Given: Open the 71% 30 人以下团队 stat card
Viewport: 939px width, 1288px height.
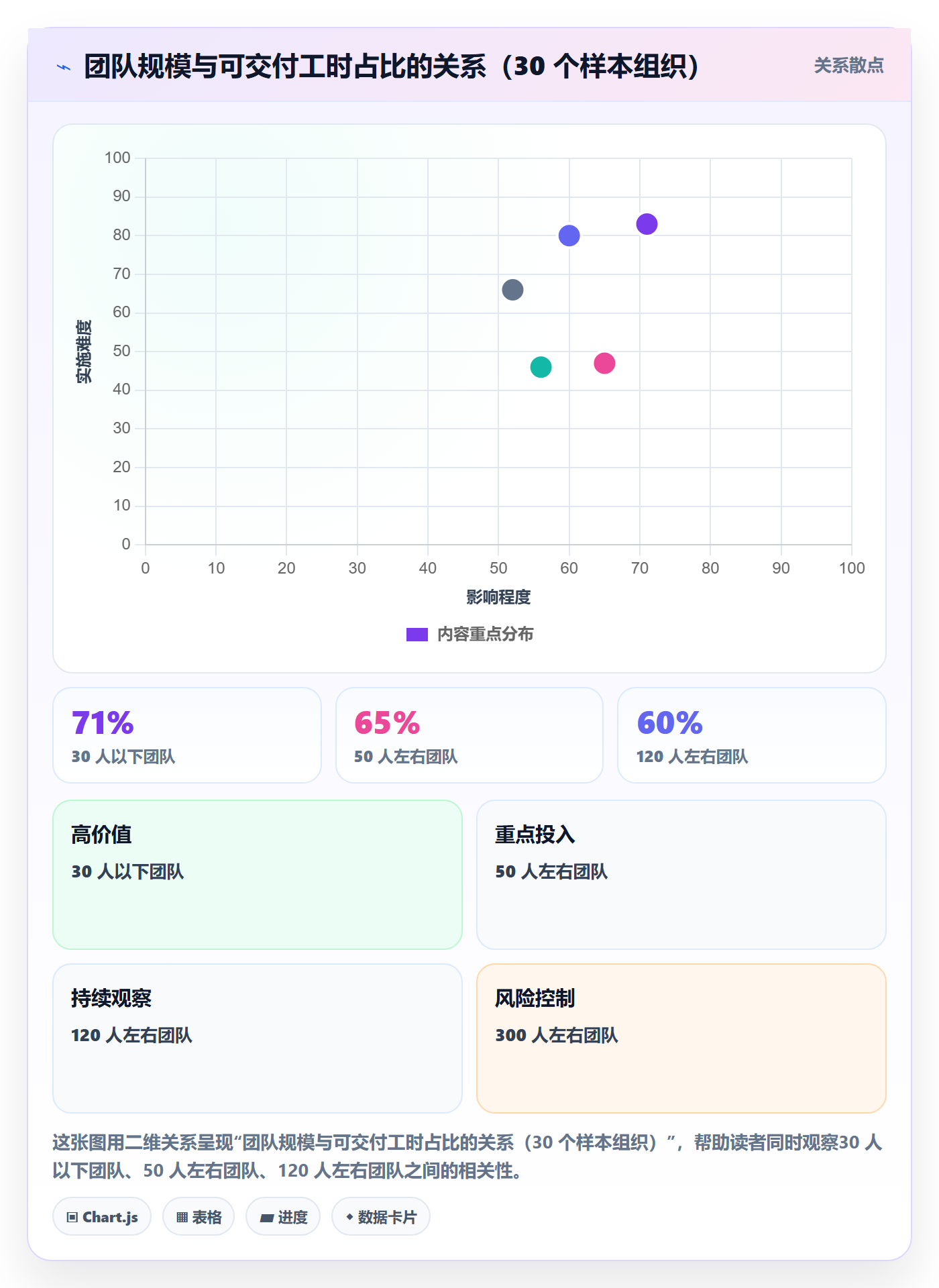Looking at the screenshot, I should [187, 735].
